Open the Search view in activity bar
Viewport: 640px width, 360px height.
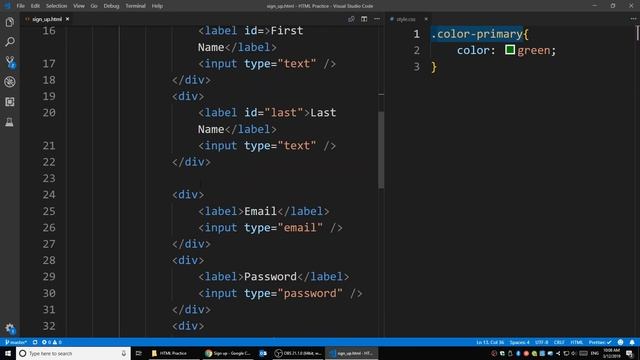point(10,42)
